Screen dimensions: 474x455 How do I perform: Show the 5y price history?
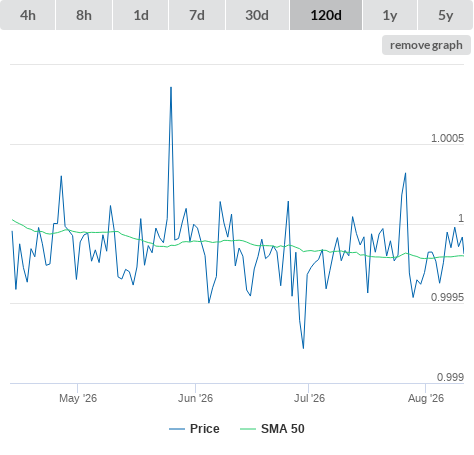pyautogui.click(x=445, y=15)
